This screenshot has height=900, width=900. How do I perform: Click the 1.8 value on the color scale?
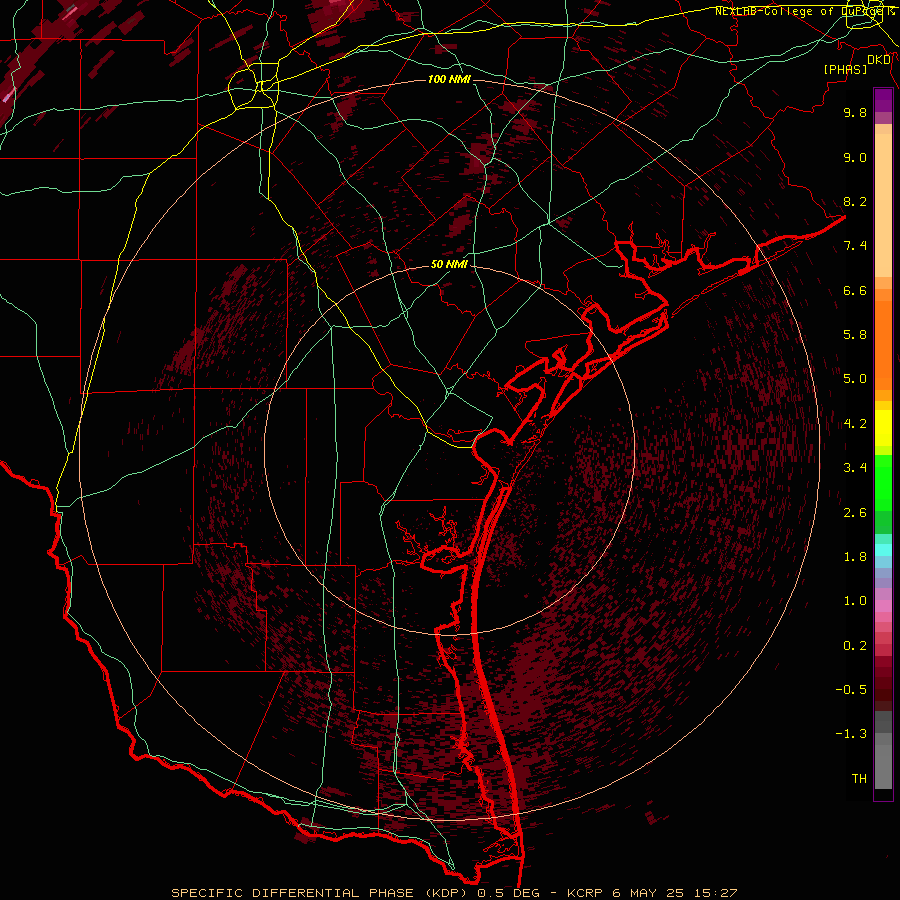pyautogui.click(x=855, y=557)
